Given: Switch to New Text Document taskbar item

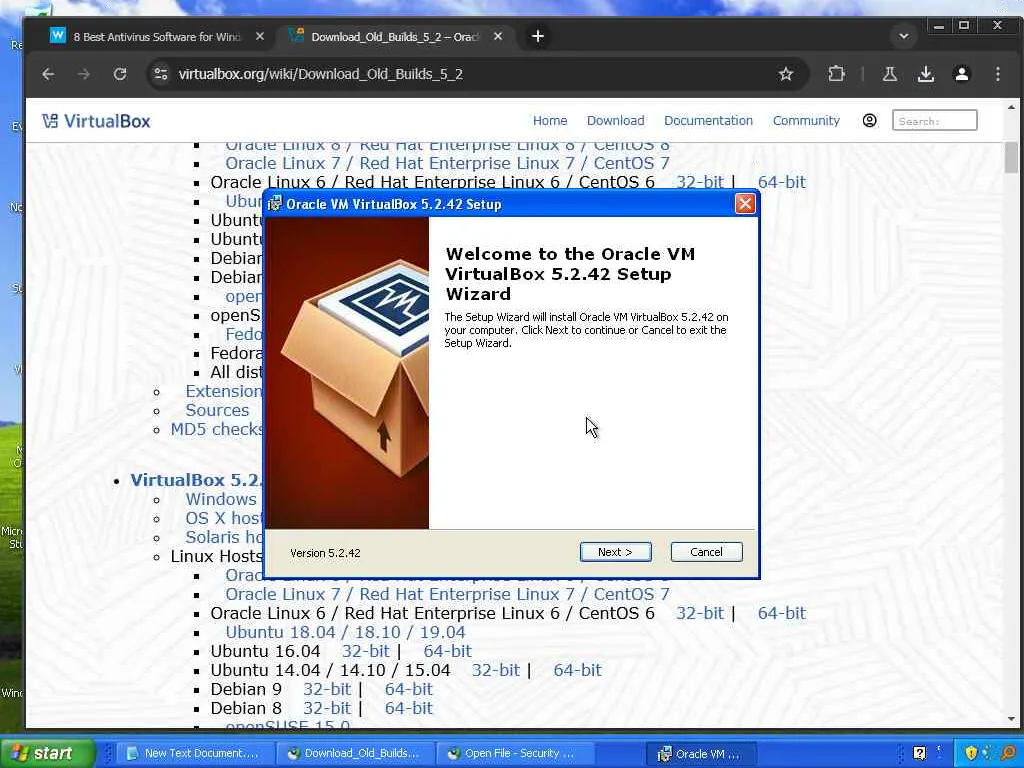Looking at the screenshot, I should click(x=193, y=754).
